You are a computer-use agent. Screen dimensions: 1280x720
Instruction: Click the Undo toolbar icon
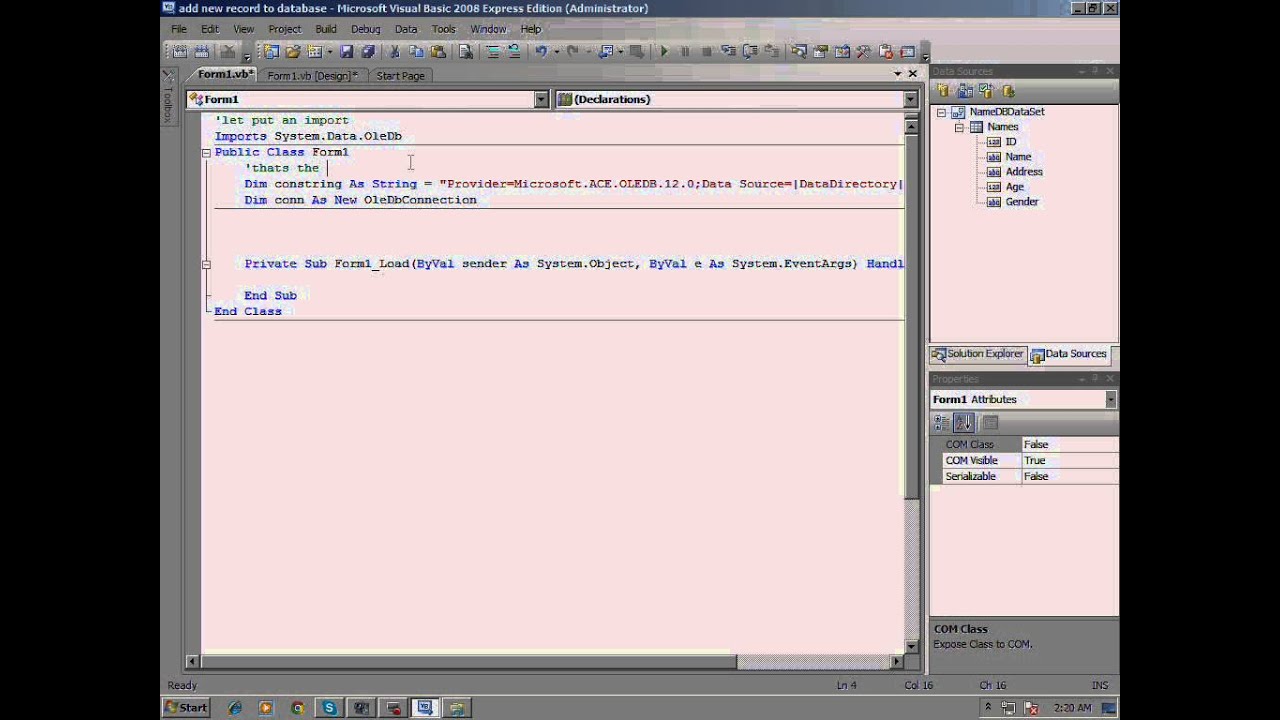pos(541,51)
